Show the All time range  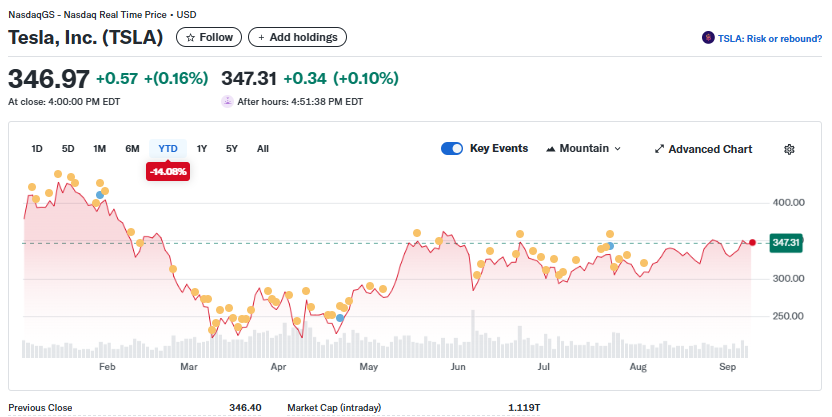[263, 149]
